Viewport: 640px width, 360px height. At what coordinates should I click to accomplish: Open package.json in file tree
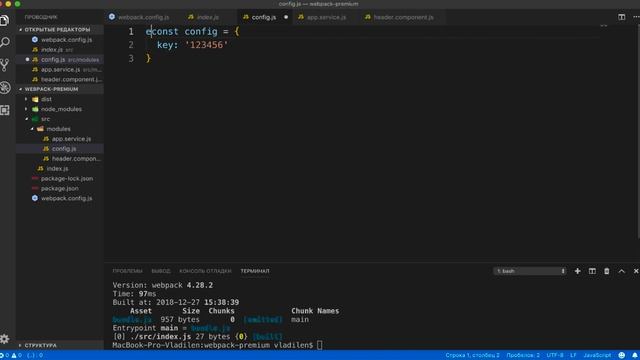point(60,188)
